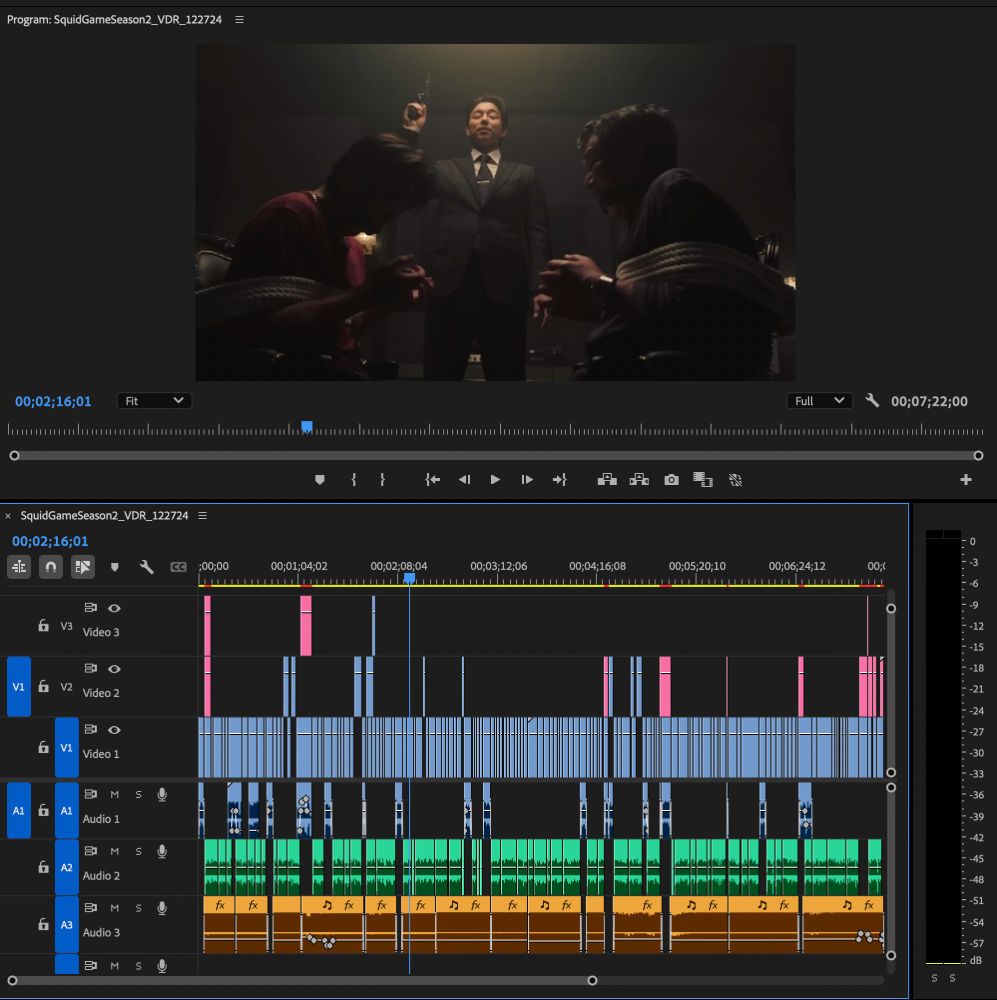The width and height of the screenshot is (997, 1000).
Task: Click Program monitor playhead marker
Action: click(x=307, y=426)
